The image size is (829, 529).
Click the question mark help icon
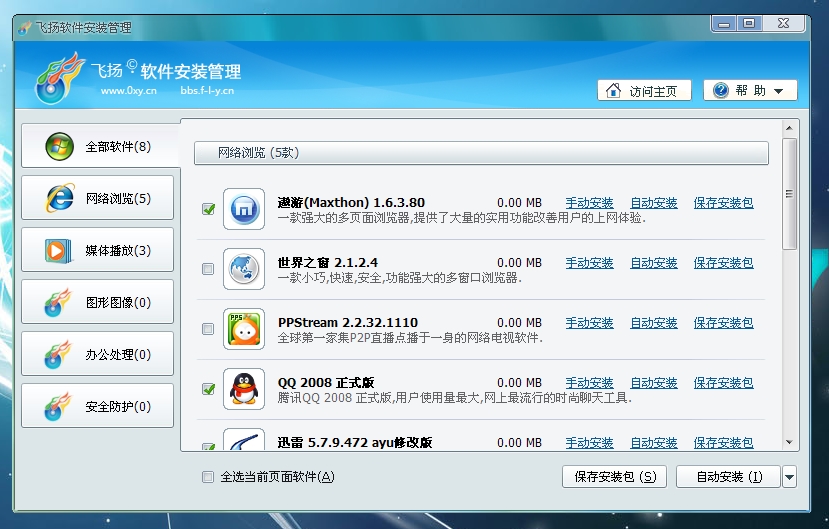[x=721, y=90]
